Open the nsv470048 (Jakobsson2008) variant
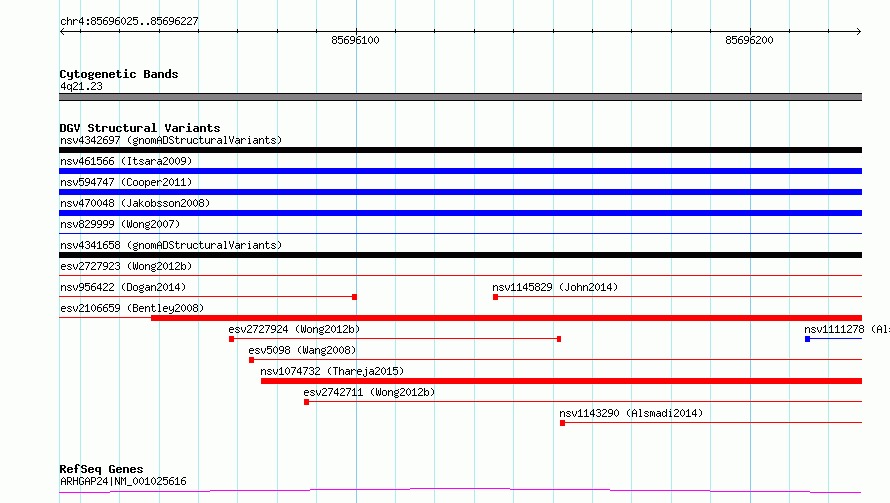The width and height of the screenshot is (890, 503). click(x=135, y=203)
